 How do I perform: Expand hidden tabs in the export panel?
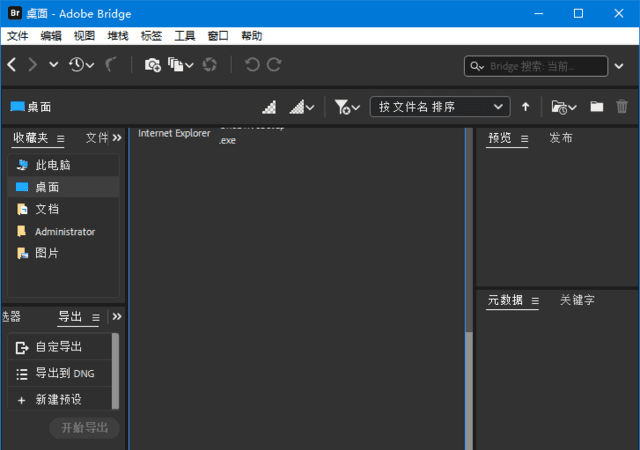[117, 316]
